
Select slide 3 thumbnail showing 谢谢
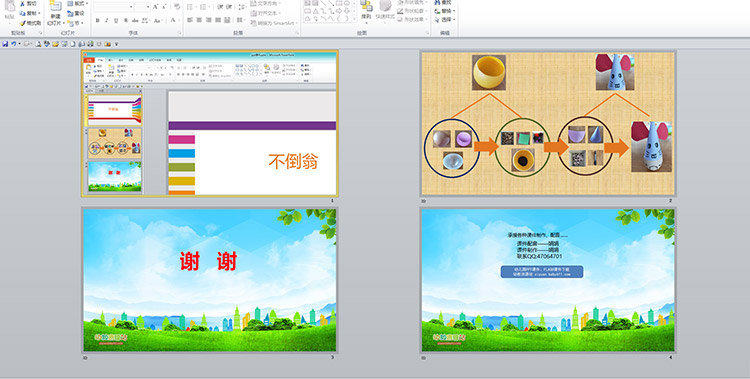[x=210, y=280]
